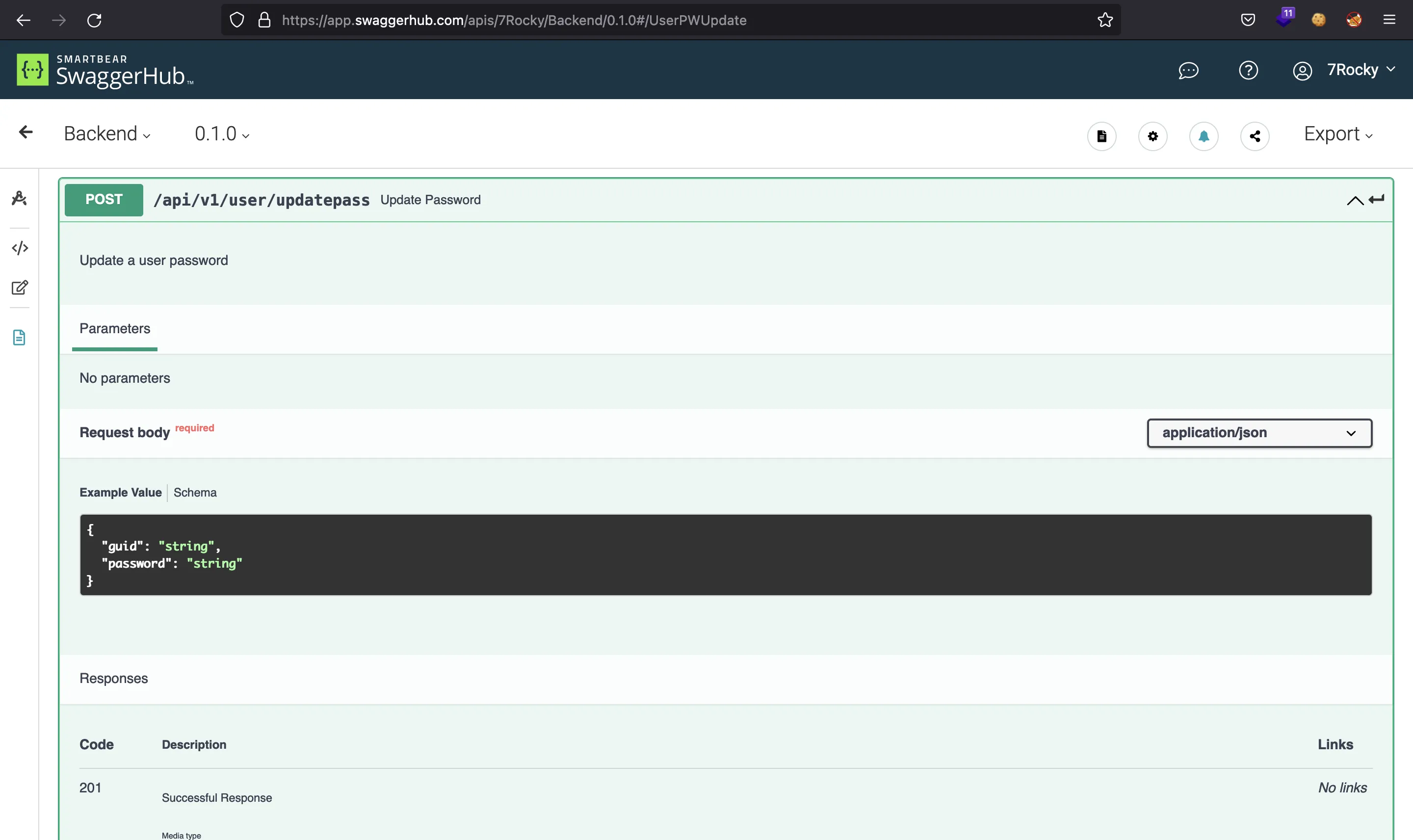
Task: Click the 'No links' cell
Action: click(x=1342, y=788)
